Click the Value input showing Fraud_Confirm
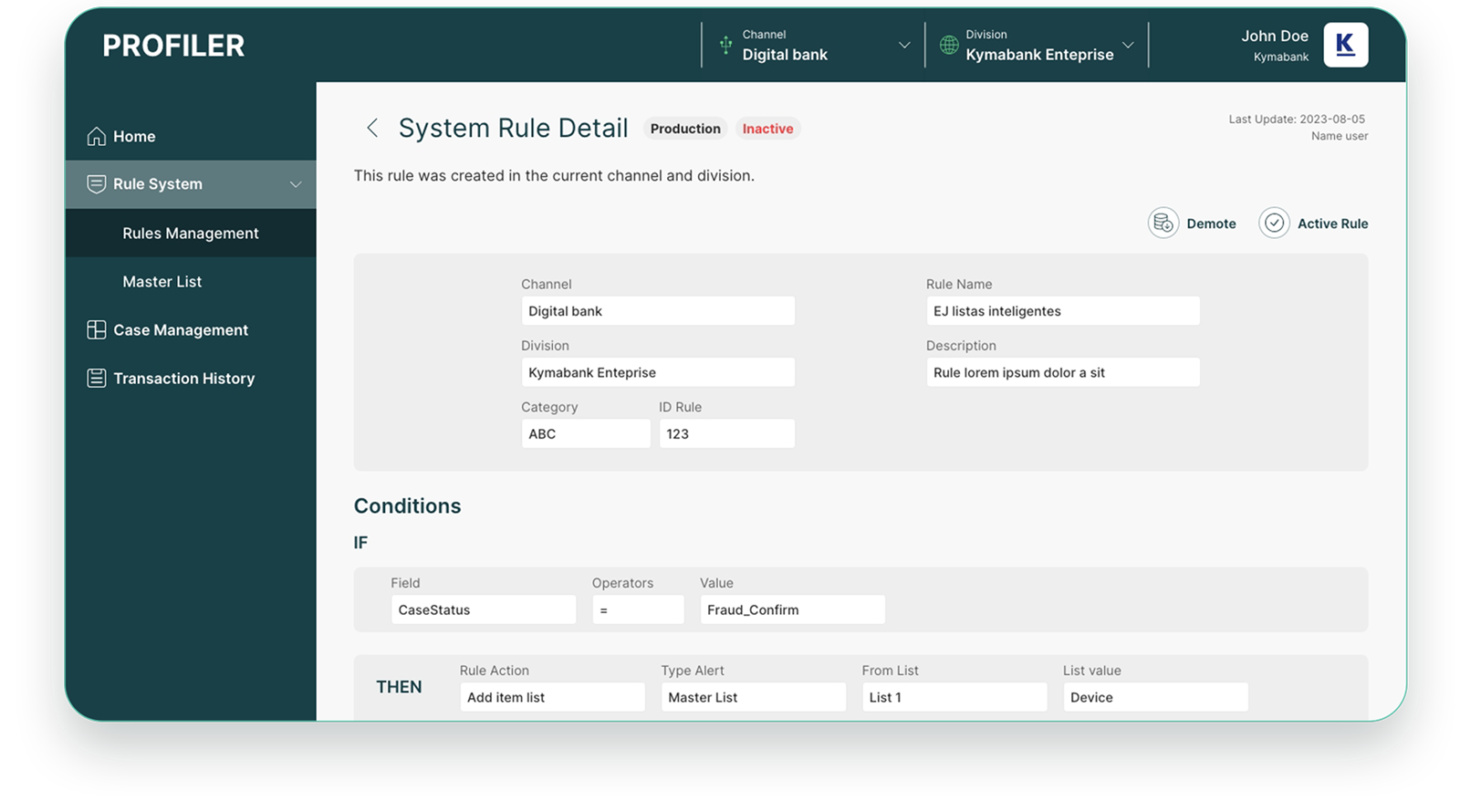1460x812 pixels. click(792, 609)
